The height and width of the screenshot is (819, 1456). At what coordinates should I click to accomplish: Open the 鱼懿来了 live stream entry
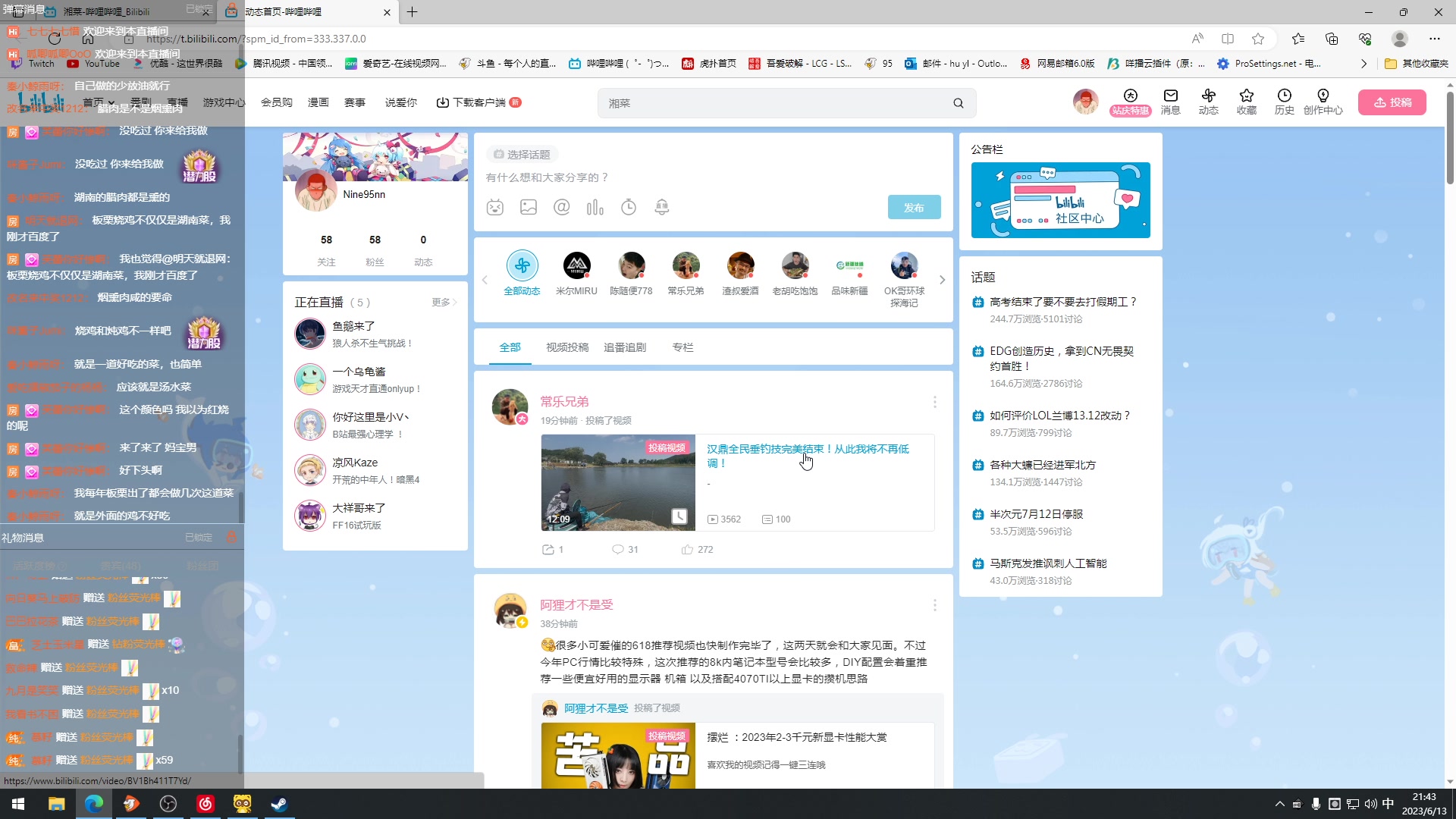[x=375, y=334]
